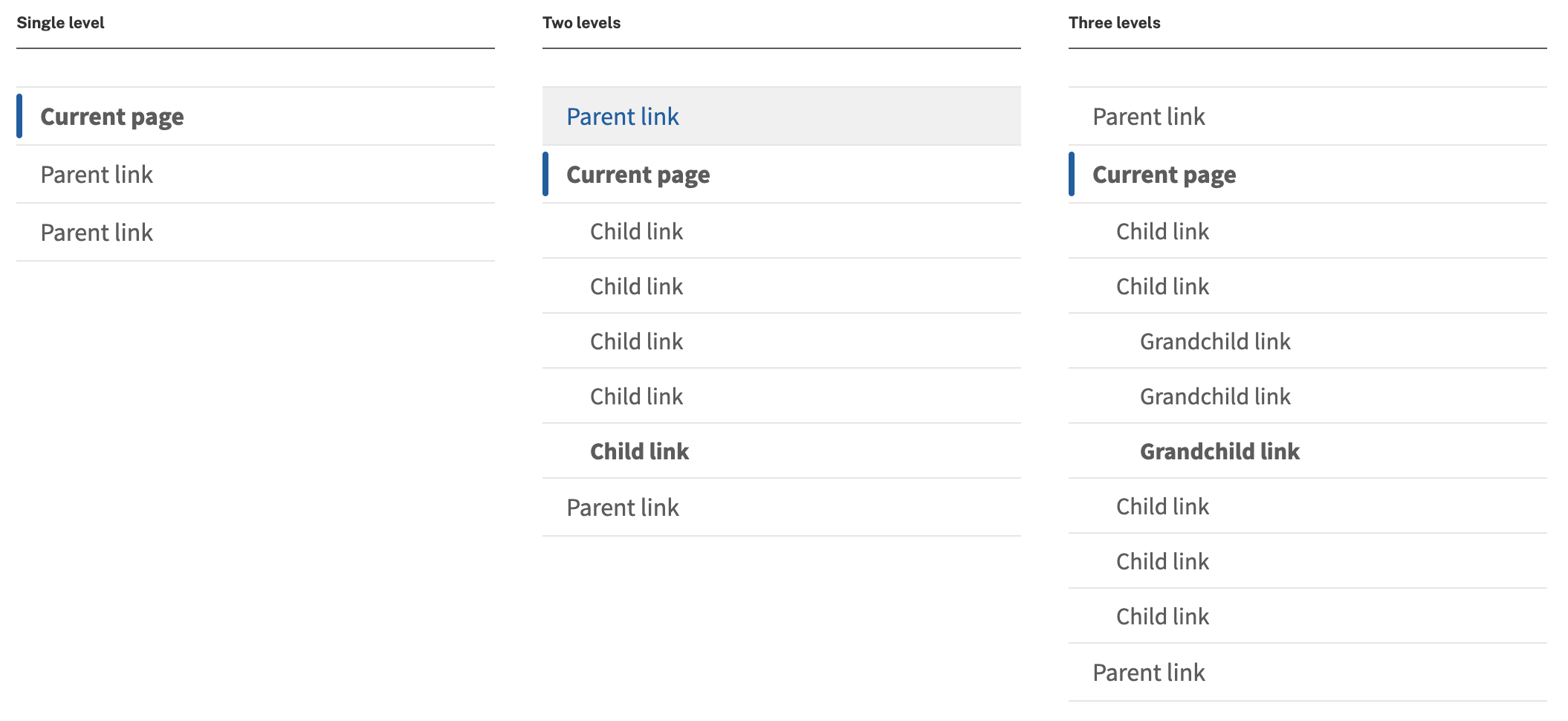The image size is (1568, 721).
Task: Select the bold 'Grandchild link' in Three levels
Action: [x=1219, y=451]
